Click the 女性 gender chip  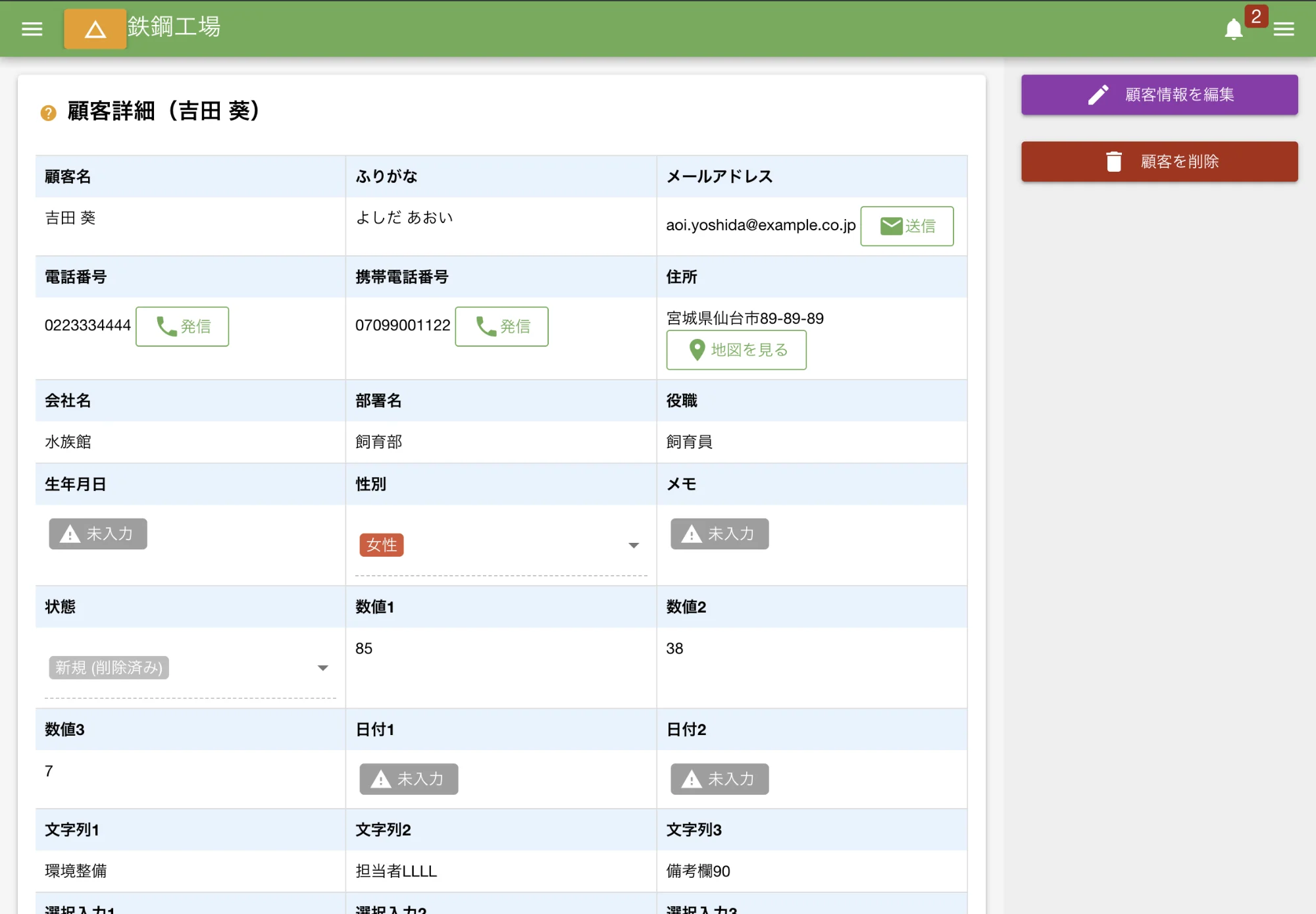(x=381, y=545)
